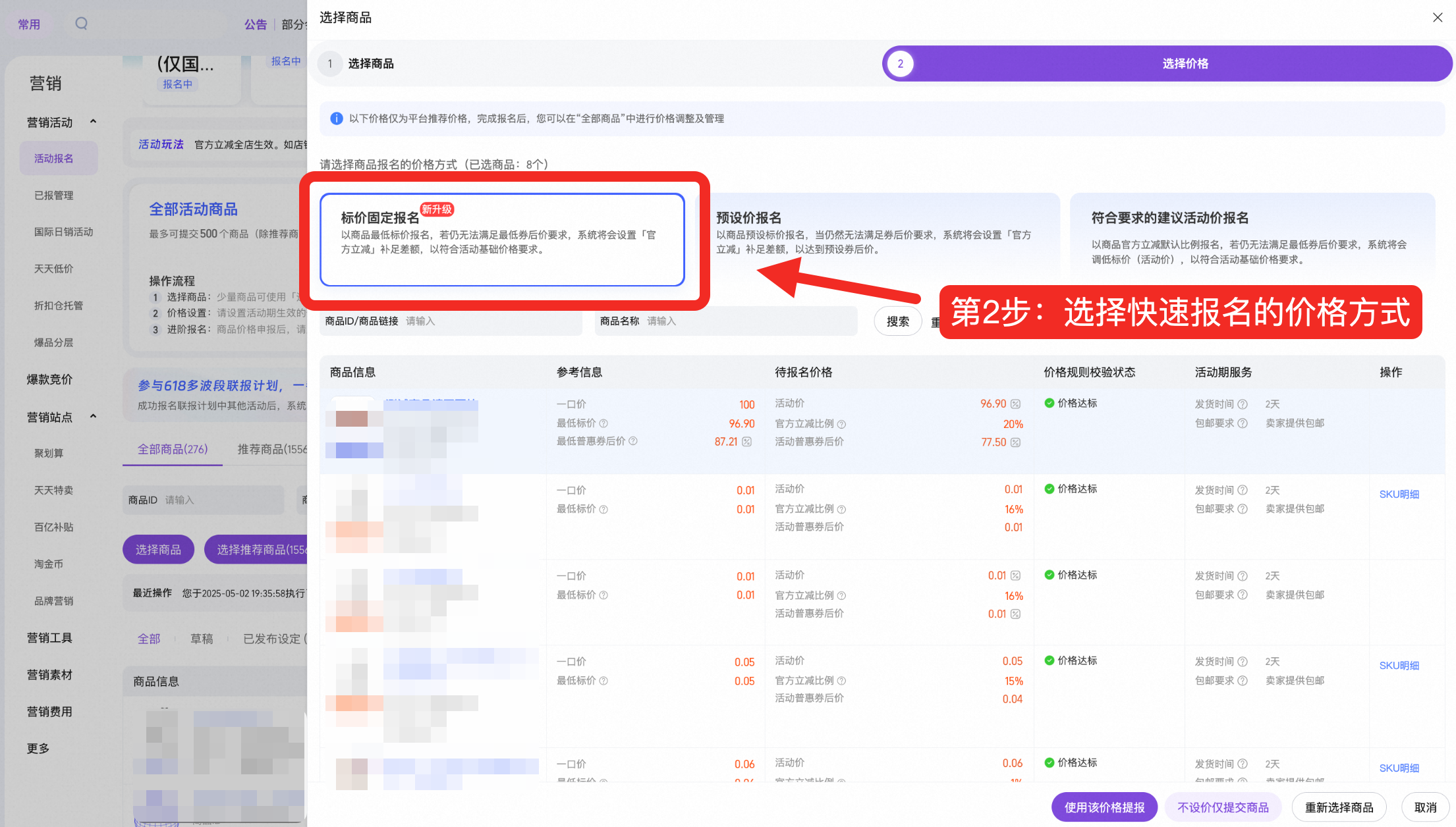The image size is (1456, 827).
Task: Click the 20% 官方立减比例 value
Action: click(1013, 424)
